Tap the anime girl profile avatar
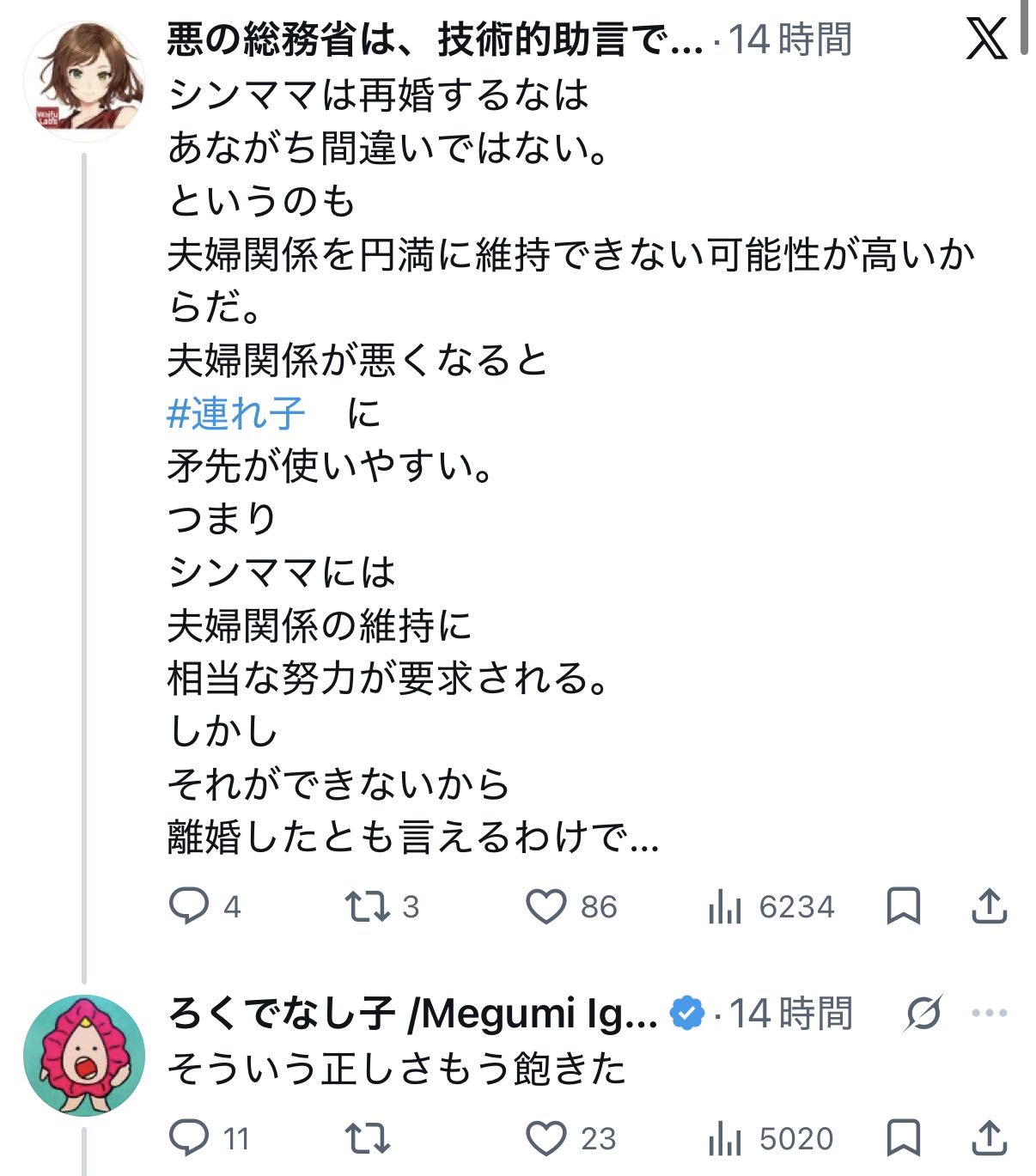Viewport: 1036px width, 1176px height. click(x=84, y=82)
